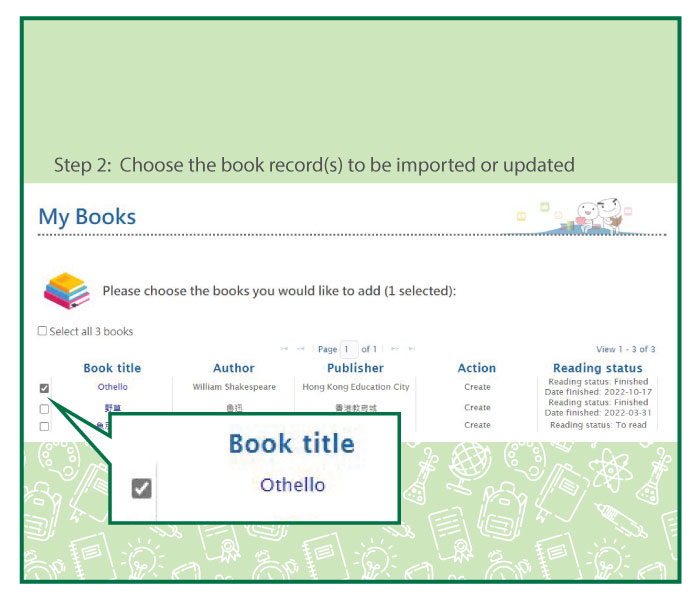700x600 pixels.
Task: Uncheck the Othello book checkbox
Action: pos(44,388)
